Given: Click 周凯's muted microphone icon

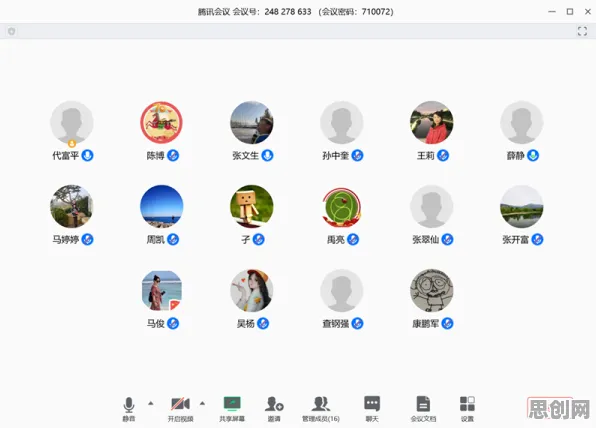Looking at the screenshot, I should pyautogui.click(x=173, y=239).
